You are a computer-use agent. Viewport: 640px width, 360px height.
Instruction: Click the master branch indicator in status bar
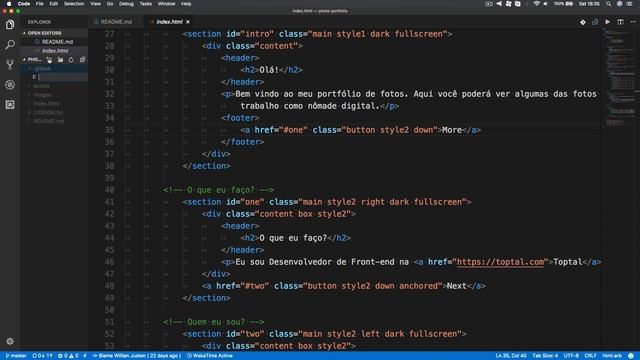coord(16,356)
